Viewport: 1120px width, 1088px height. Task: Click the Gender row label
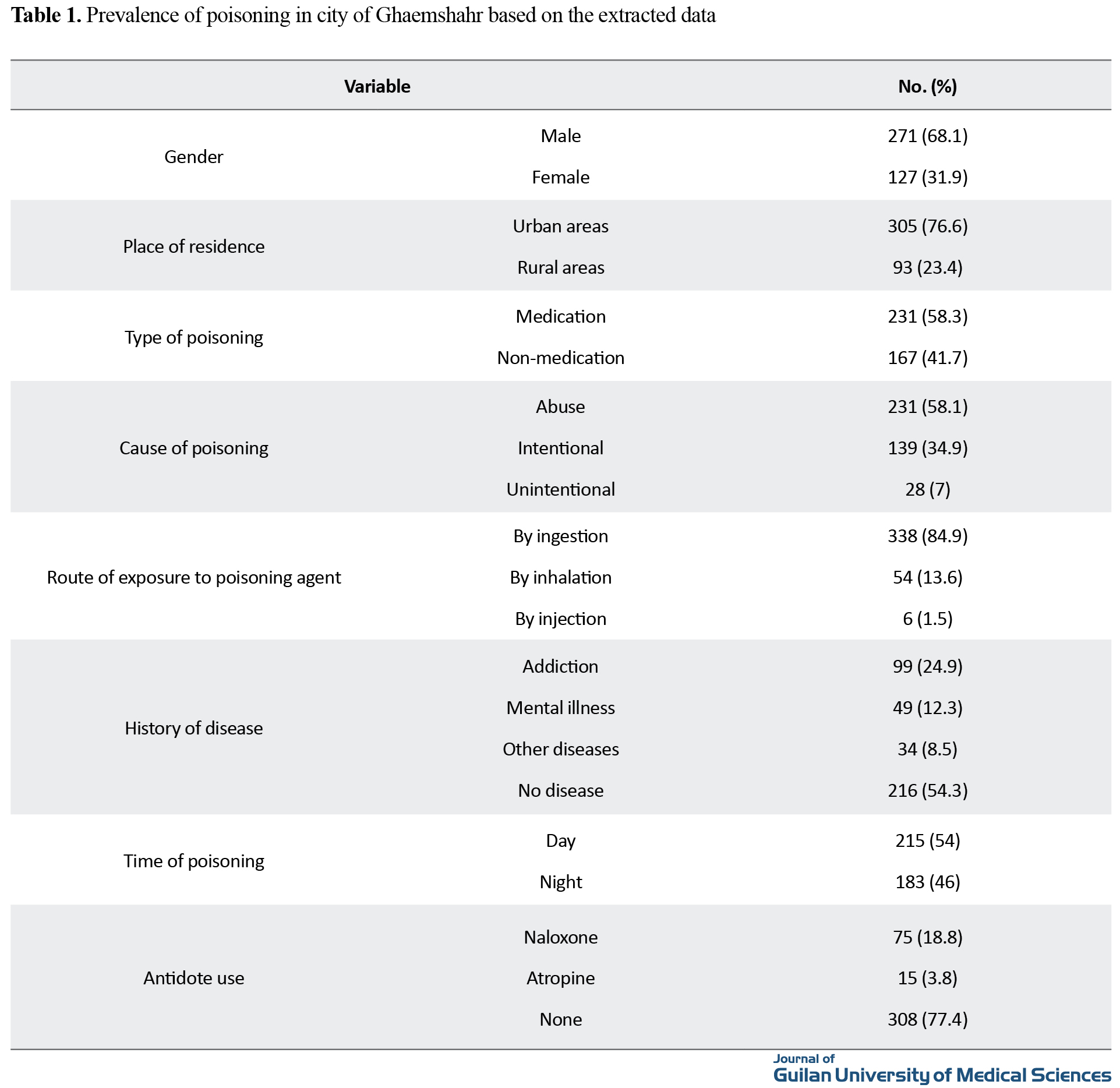(193, 157)
